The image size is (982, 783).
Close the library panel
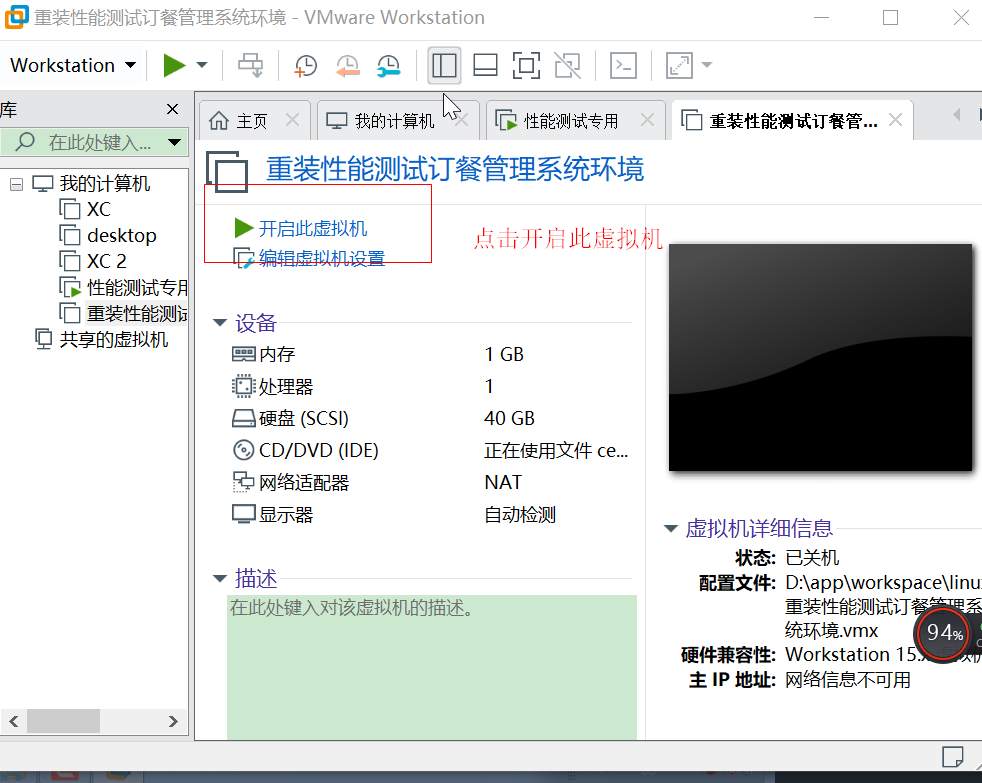point(173,109)
